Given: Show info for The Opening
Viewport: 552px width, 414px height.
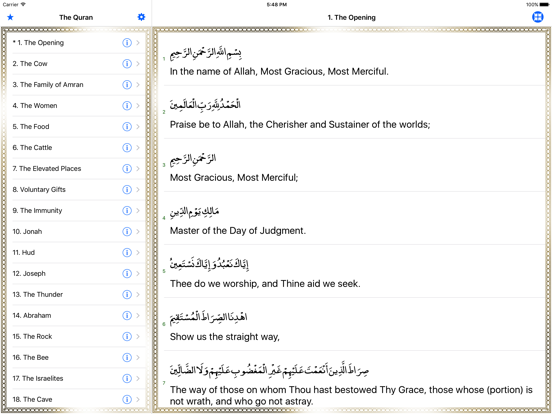Looking at the screenshot, I should (127, 43).
